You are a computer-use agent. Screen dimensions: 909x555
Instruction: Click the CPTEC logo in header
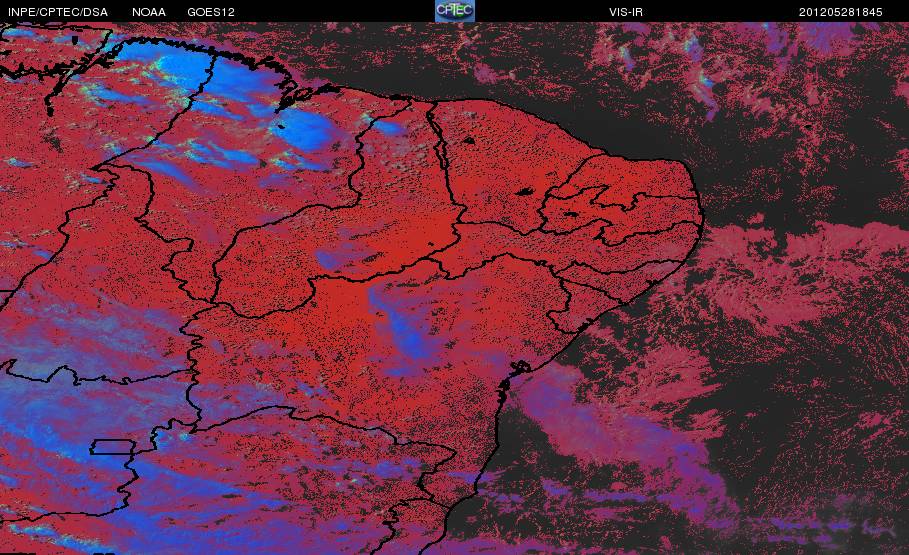455,11
